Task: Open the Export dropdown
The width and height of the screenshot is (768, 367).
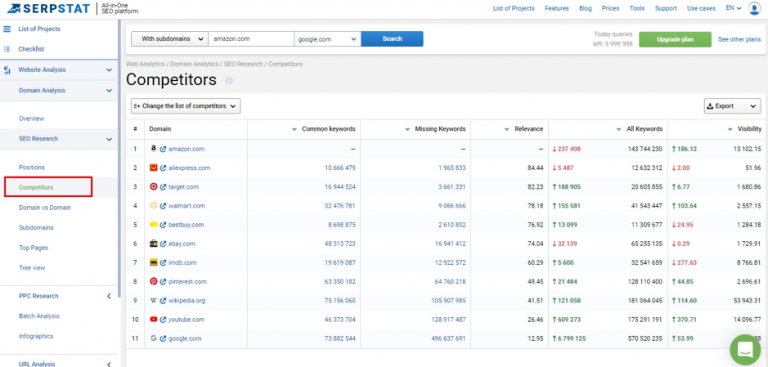Action: [732, 106]
